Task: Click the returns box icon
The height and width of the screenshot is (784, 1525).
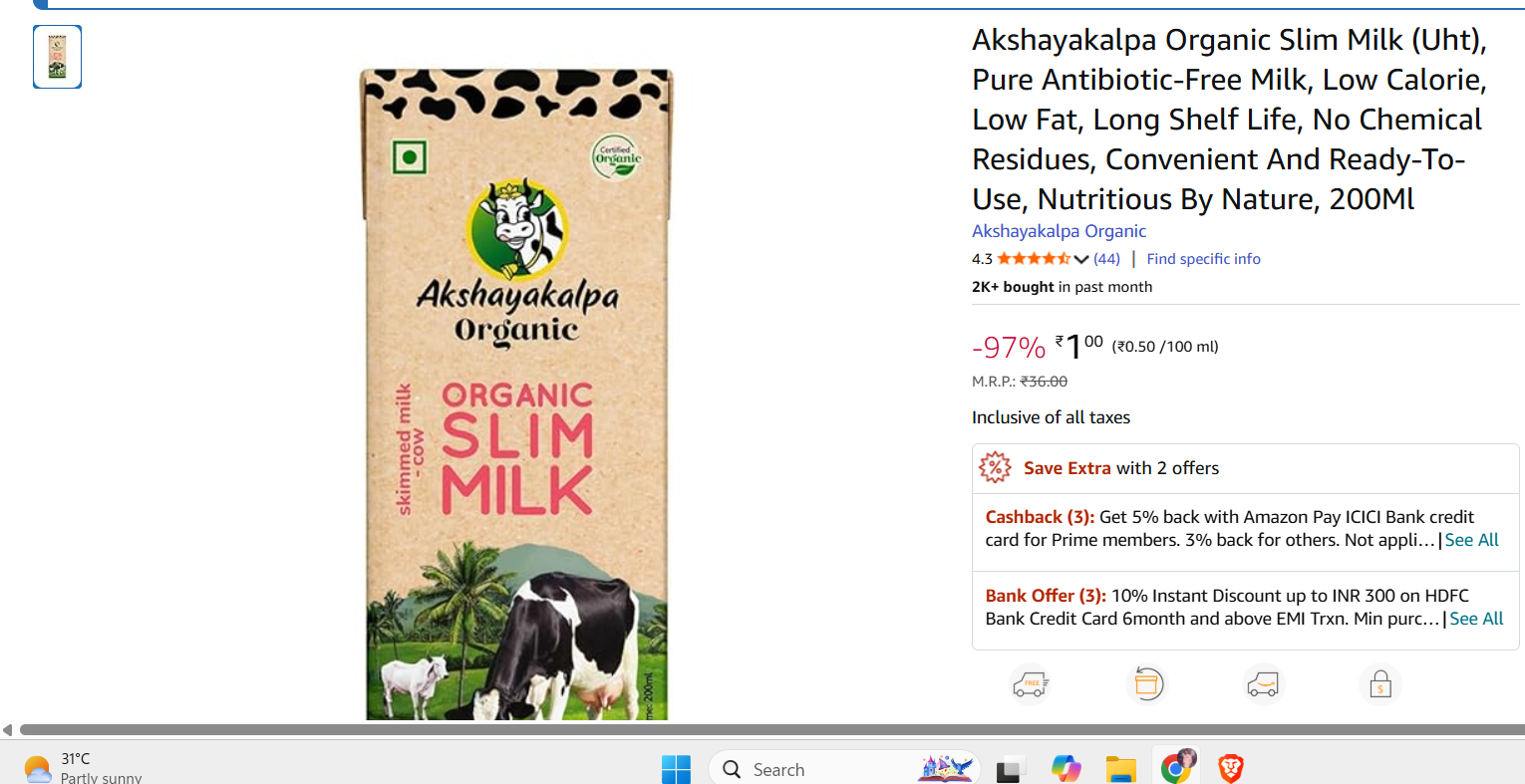Action: pos(1146,684)
